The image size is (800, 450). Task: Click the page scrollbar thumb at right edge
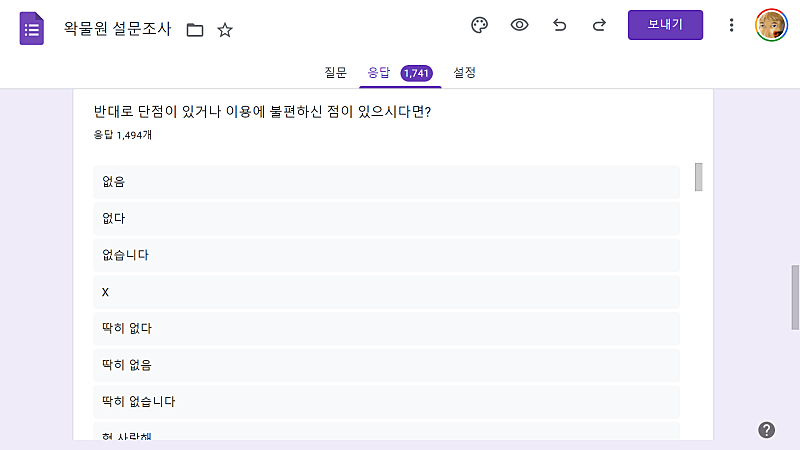coord(795,297)
